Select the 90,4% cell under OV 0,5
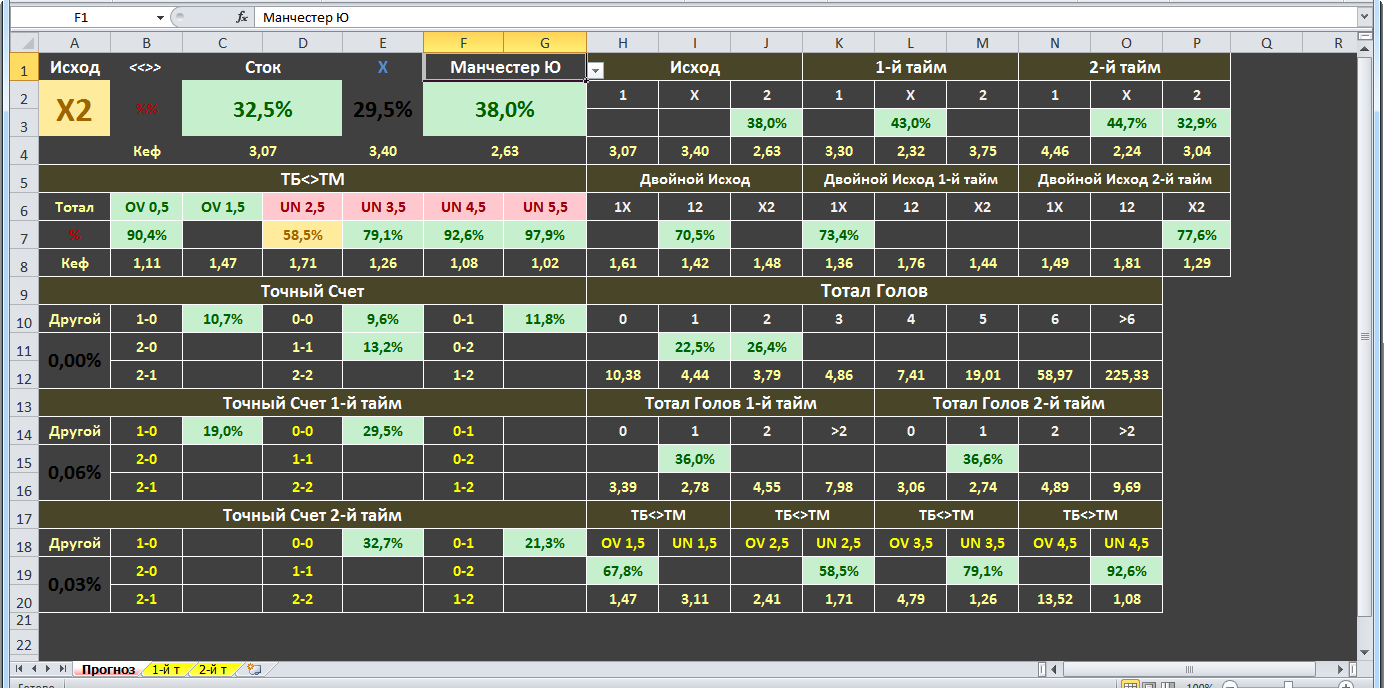The height and width of the screenshot is (688, 1384). tap(146, 235)
